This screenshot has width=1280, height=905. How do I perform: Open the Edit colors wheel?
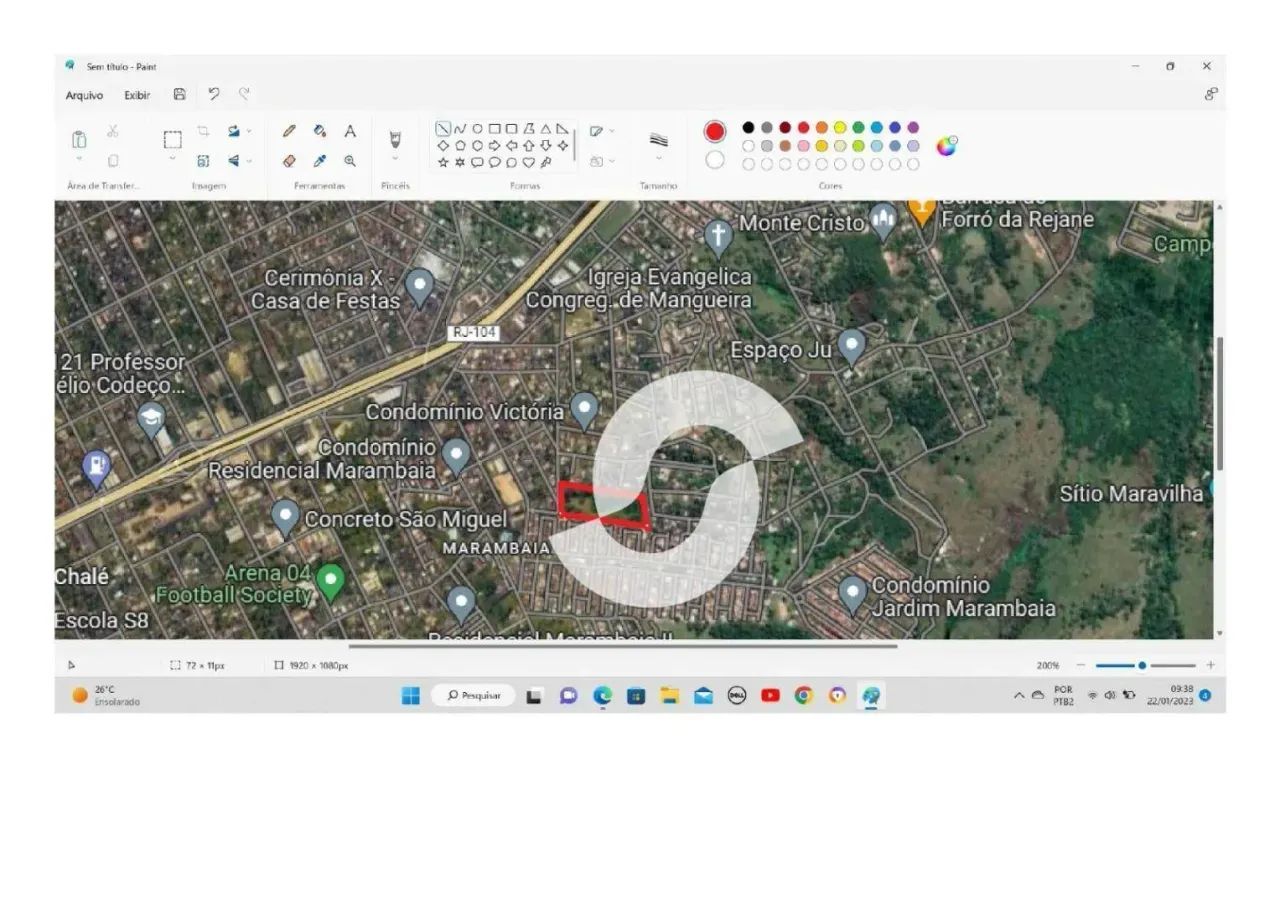[946, 146]
